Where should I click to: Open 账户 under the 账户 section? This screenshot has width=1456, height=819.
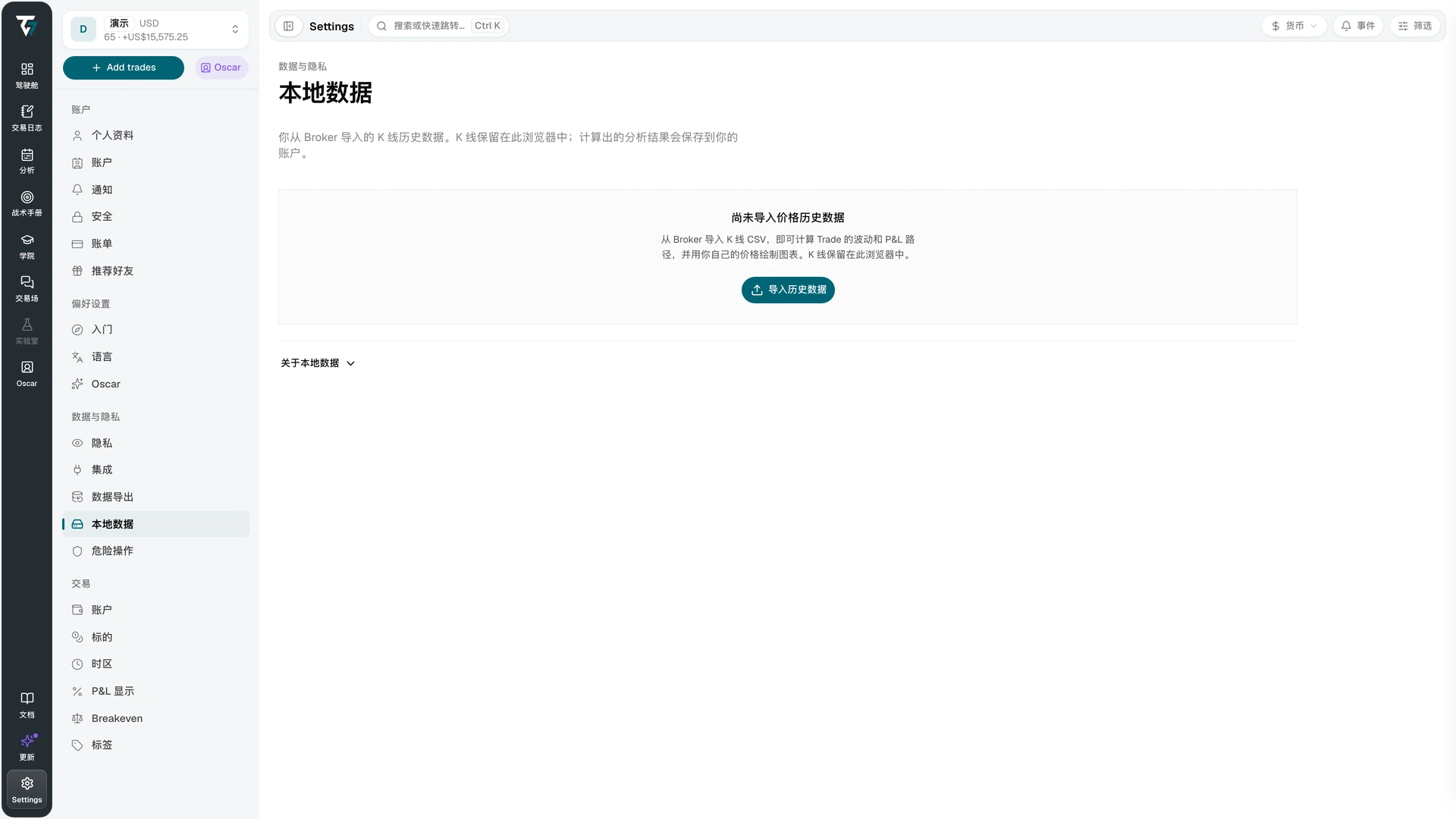155,163
